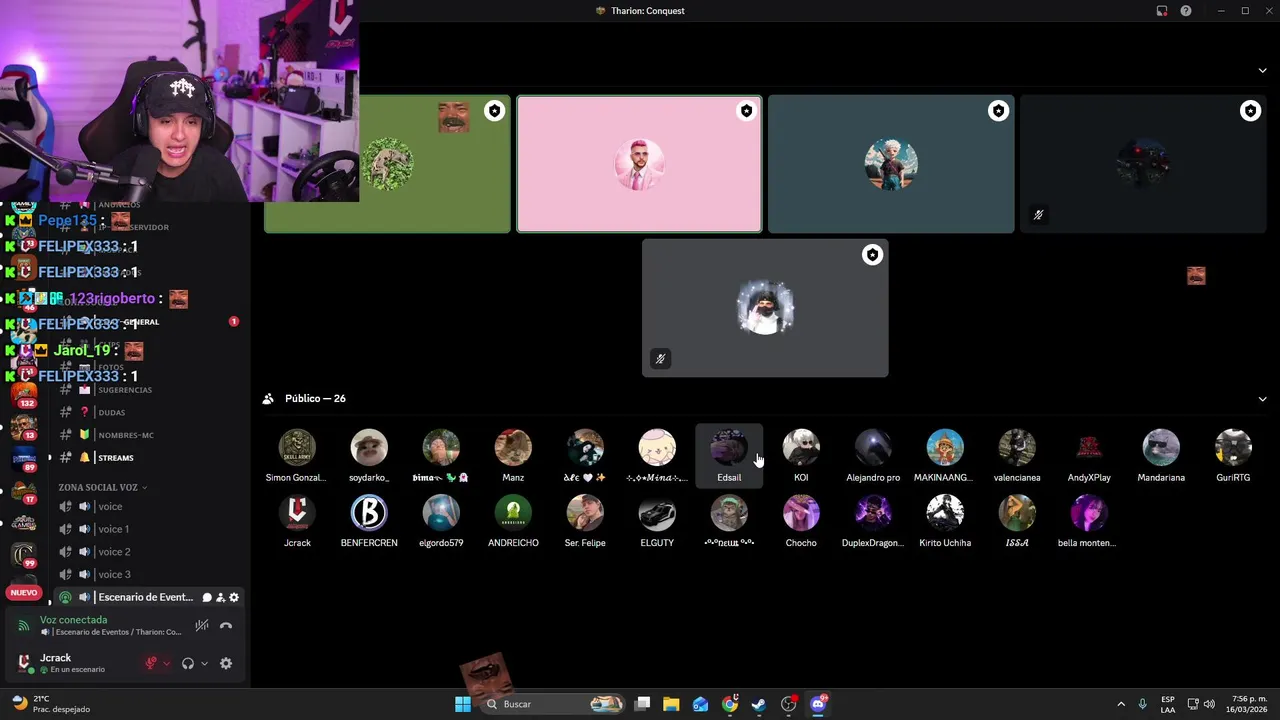Open soydarko_ audience member avatar
Screen dimensions: 1280x720
coord(369,448)
